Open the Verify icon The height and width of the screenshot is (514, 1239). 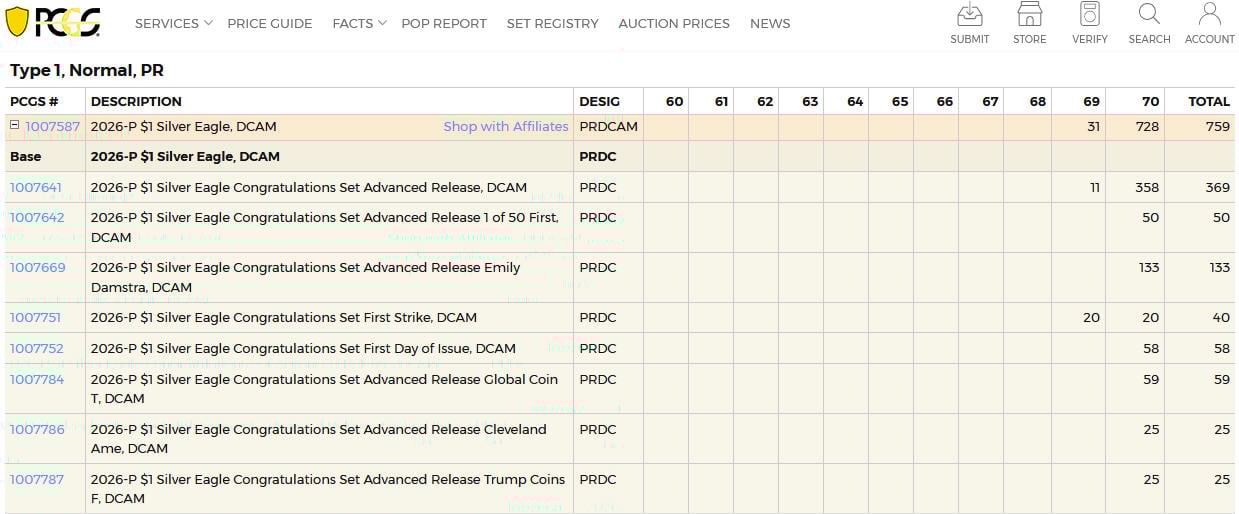pos(1089,15)
